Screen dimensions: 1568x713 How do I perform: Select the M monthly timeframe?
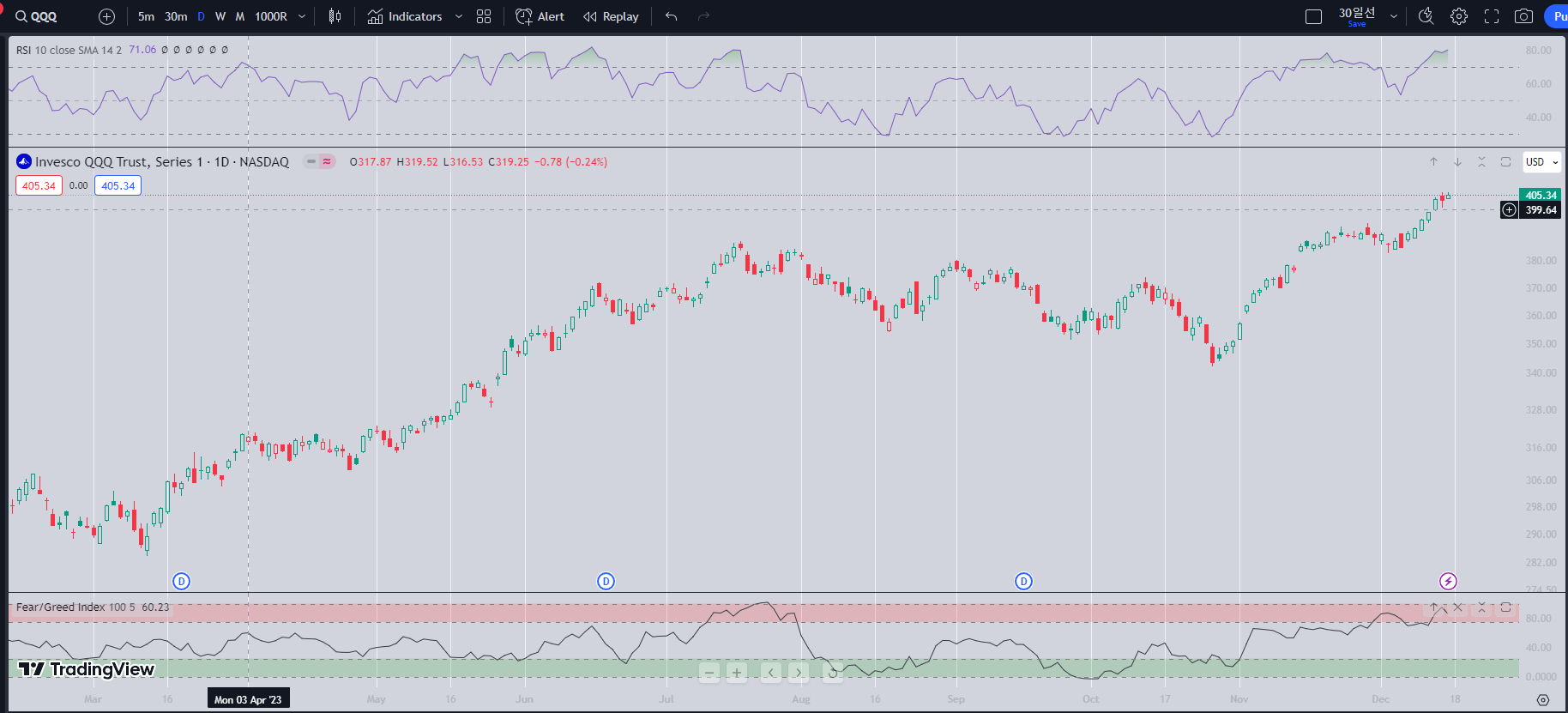tap(240, 16)
